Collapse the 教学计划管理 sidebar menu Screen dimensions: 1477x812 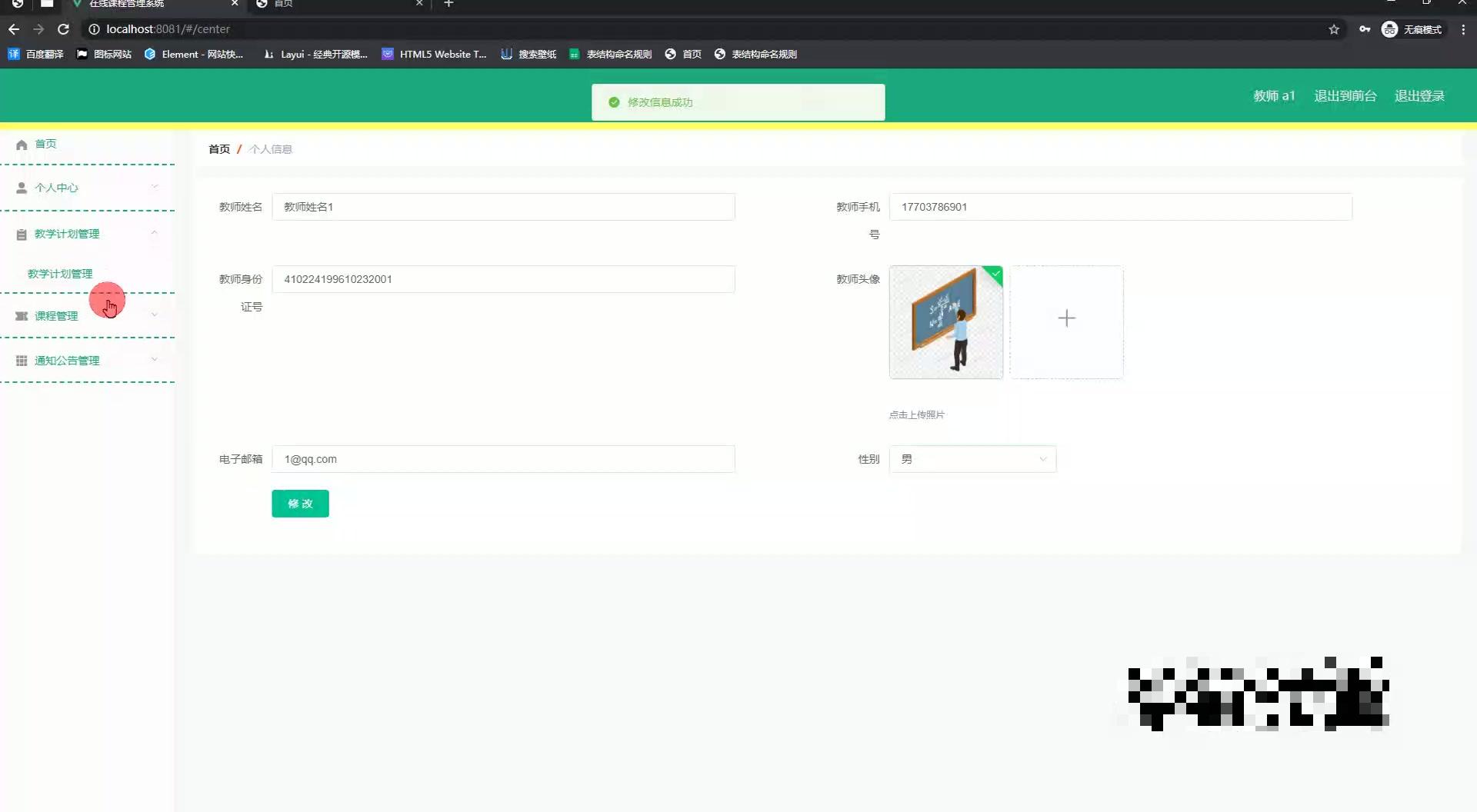(x=155, y=234)
